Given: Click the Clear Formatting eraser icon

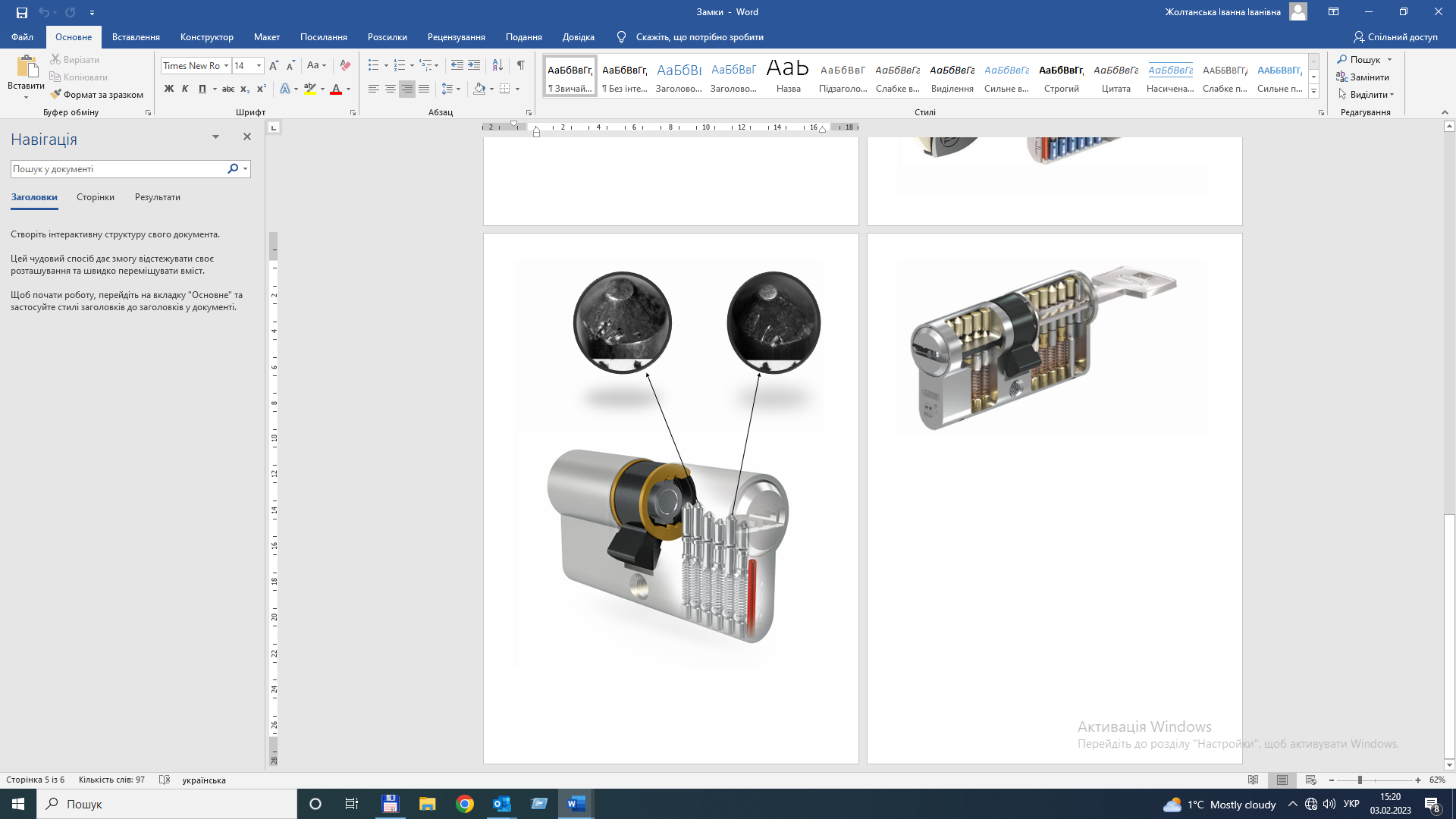Looking at the screenshot, I should coord(345,65).
